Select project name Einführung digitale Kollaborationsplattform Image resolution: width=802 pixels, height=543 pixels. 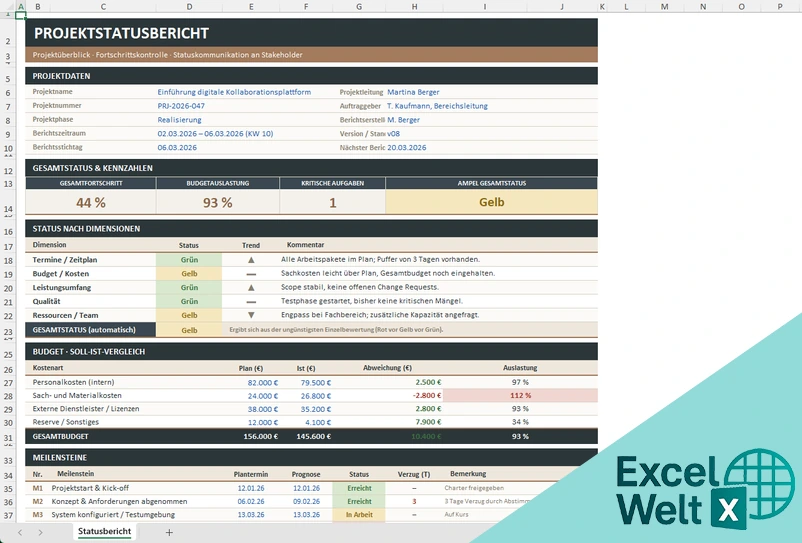point(234,92)
